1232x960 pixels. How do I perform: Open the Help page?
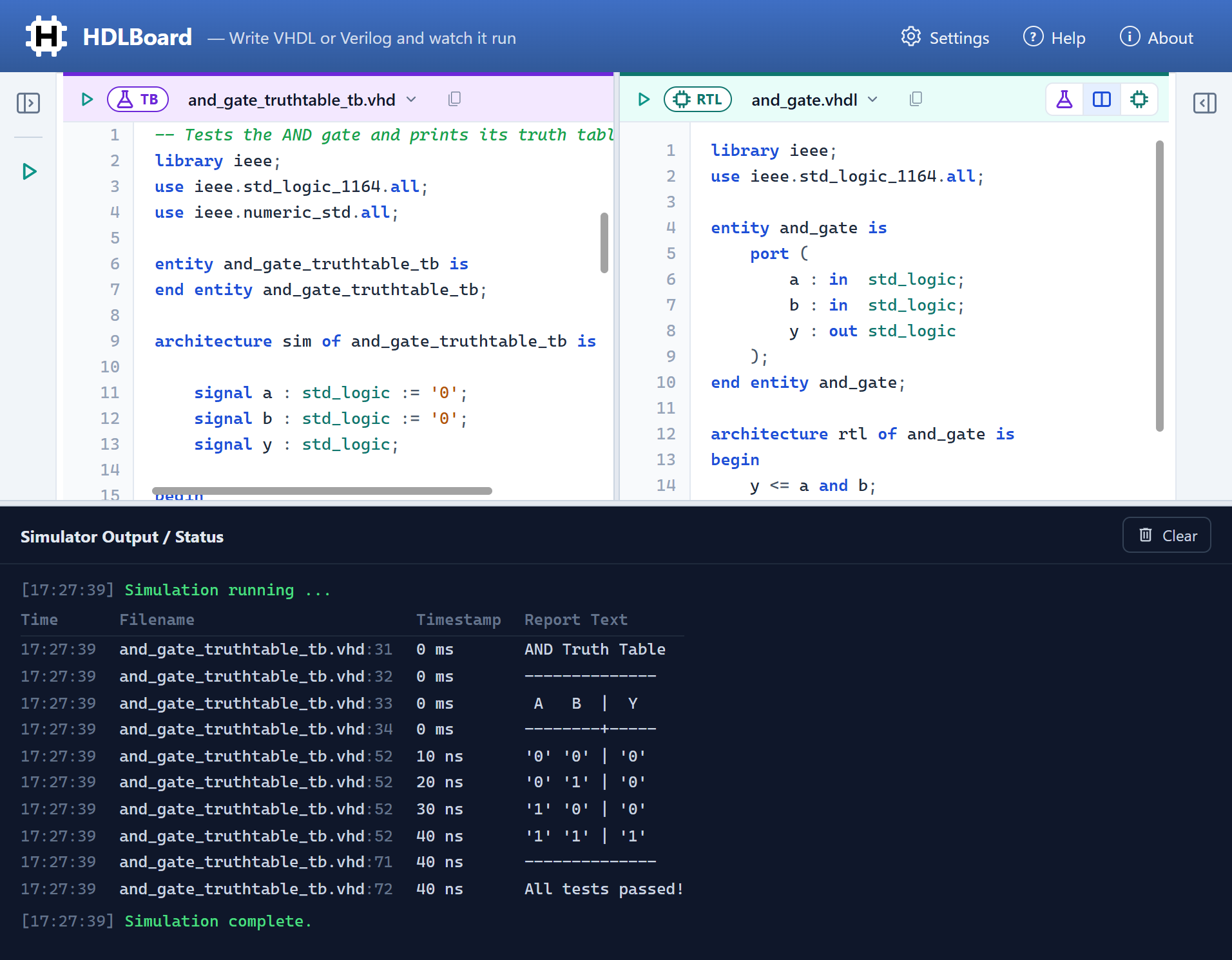click(1054, 37)
